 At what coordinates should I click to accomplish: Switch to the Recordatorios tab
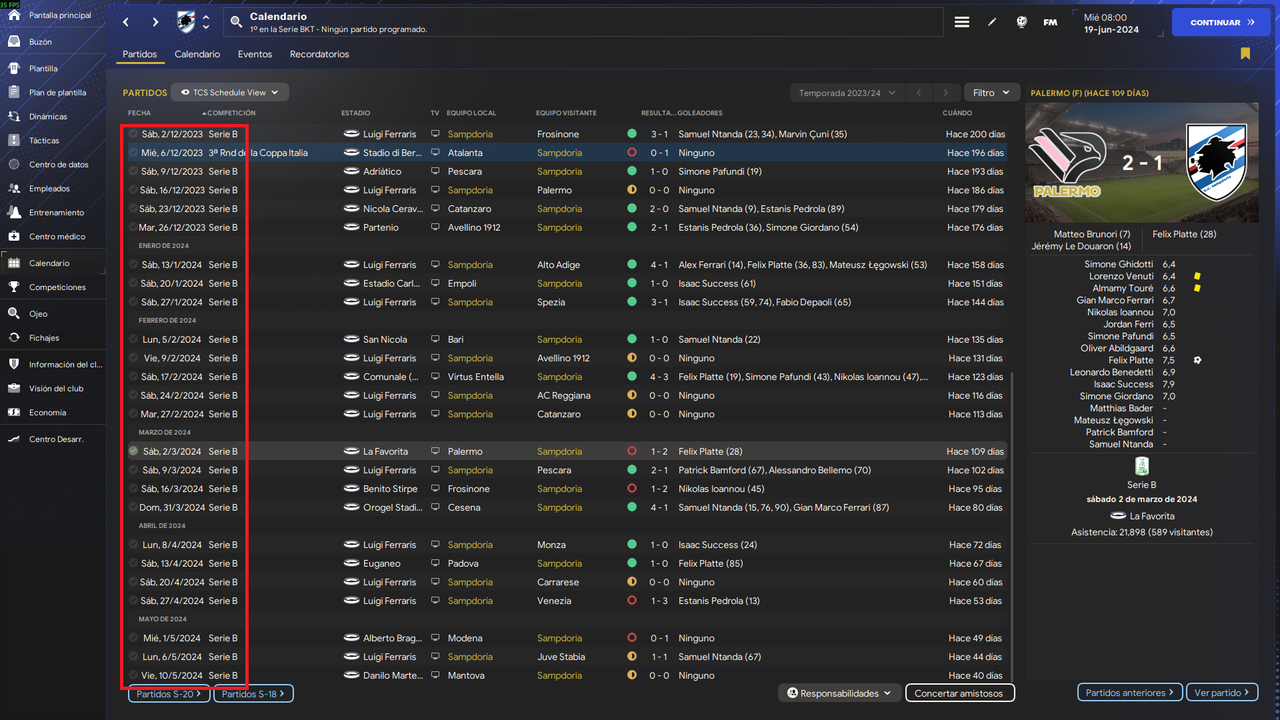[320, 54]
